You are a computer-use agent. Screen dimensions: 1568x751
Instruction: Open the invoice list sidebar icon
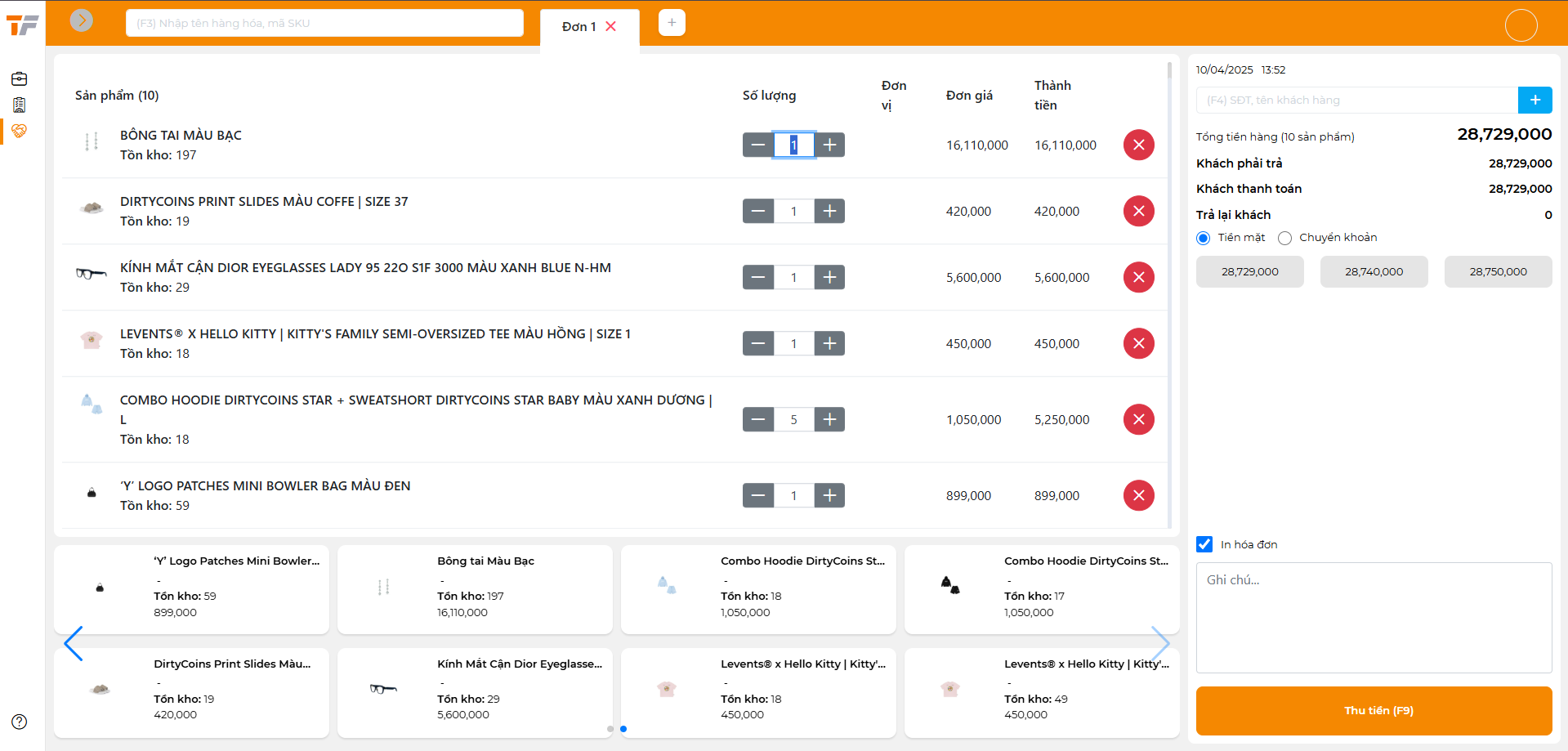(20, 105)
